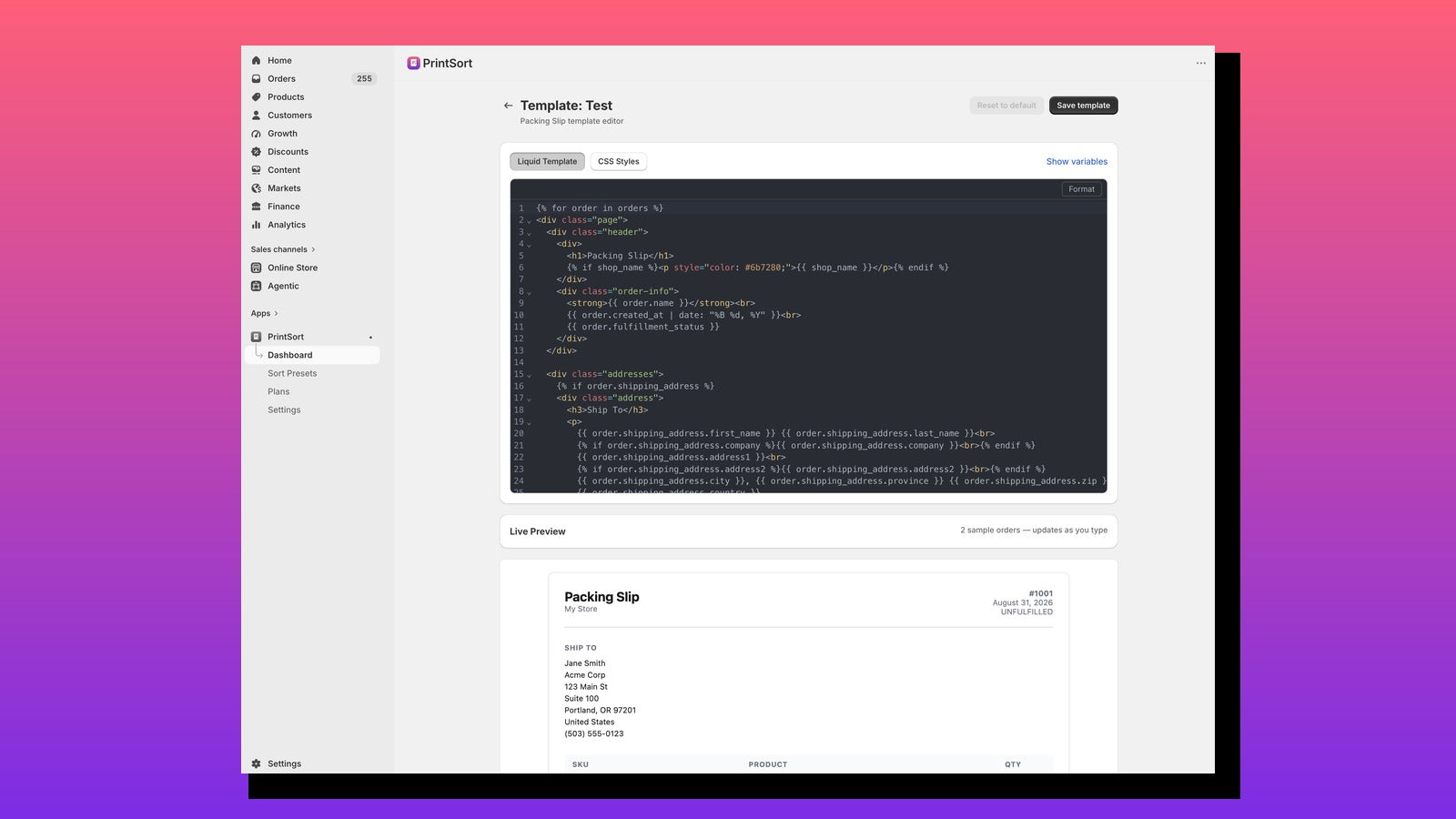
Task: Open Sort Presets in PrintSort submenu
Action: tap(292, 373)
